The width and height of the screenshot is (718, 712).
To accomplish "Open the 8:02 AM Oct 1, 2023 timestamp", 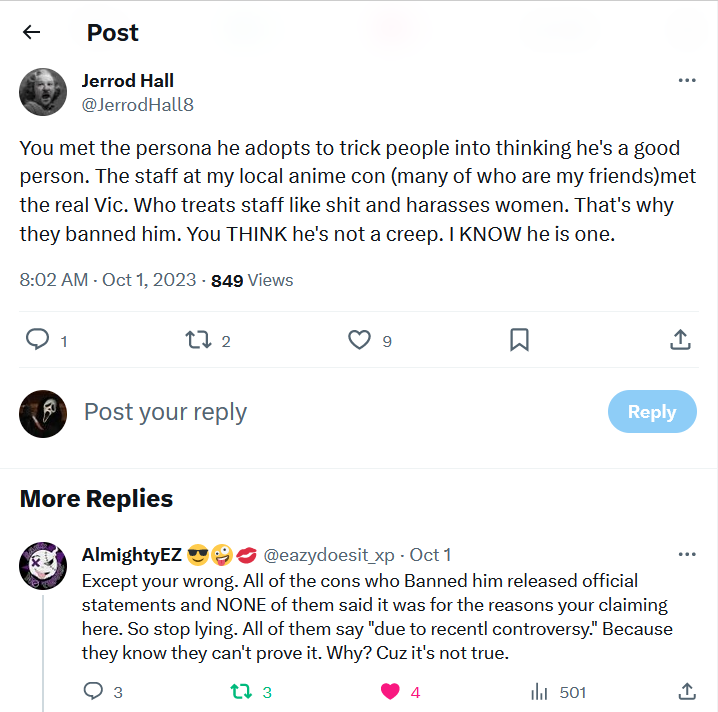I will click(x=108, y=280).
